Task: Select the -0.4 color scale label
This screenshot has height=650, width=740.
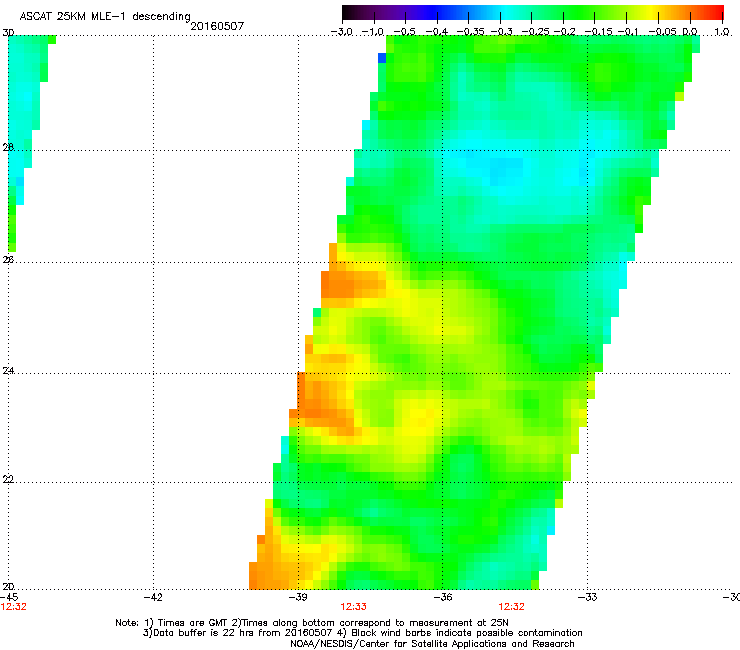Action: 437,32
